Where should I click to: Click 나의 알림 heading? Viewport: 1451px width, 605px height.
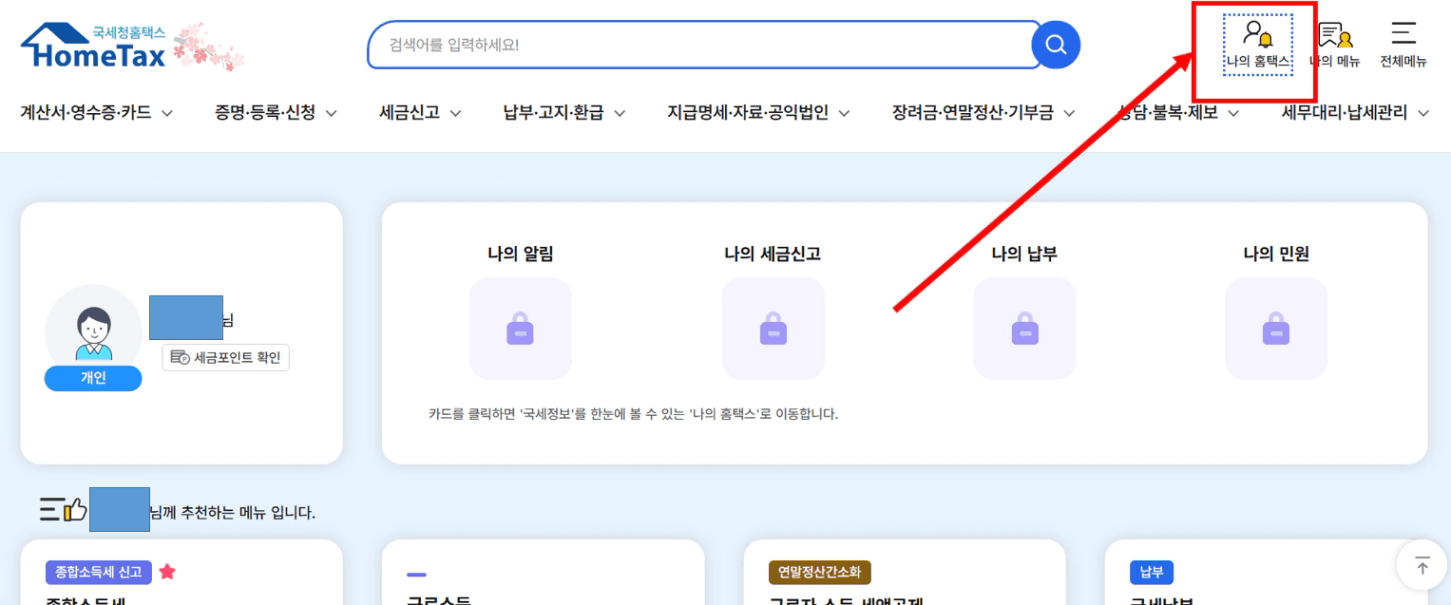(x=520, y=254)
